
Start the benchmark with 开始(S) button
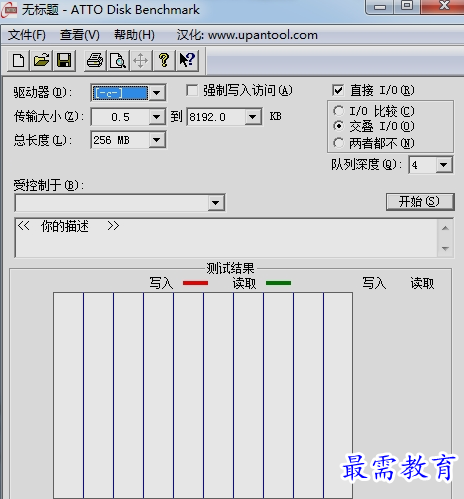tap(420, 201)
